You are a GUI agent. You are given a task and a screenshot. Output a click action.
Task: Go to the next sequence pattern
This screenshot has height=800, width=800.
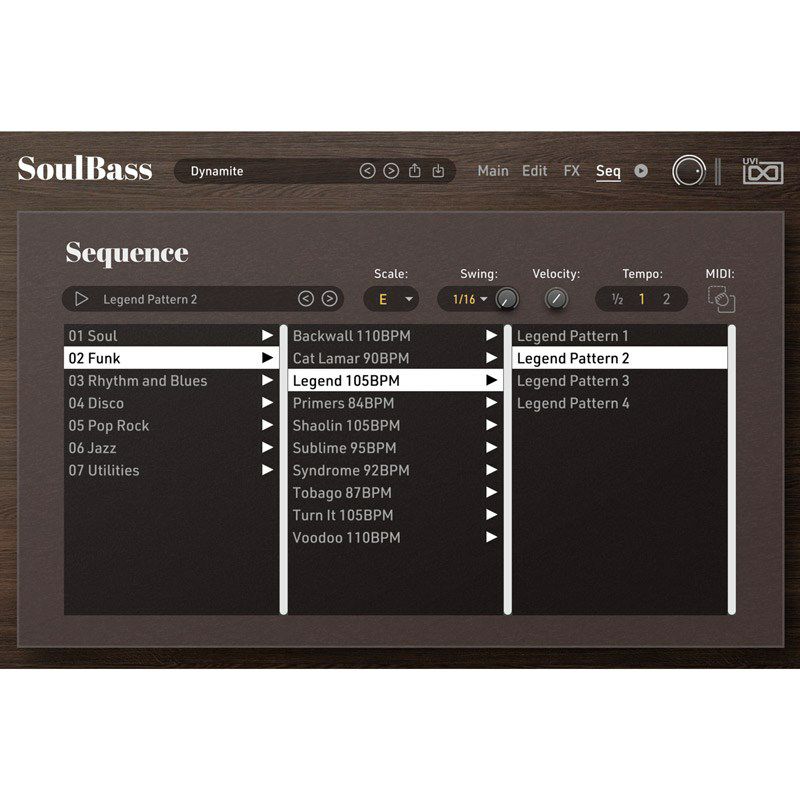[330, 299]
